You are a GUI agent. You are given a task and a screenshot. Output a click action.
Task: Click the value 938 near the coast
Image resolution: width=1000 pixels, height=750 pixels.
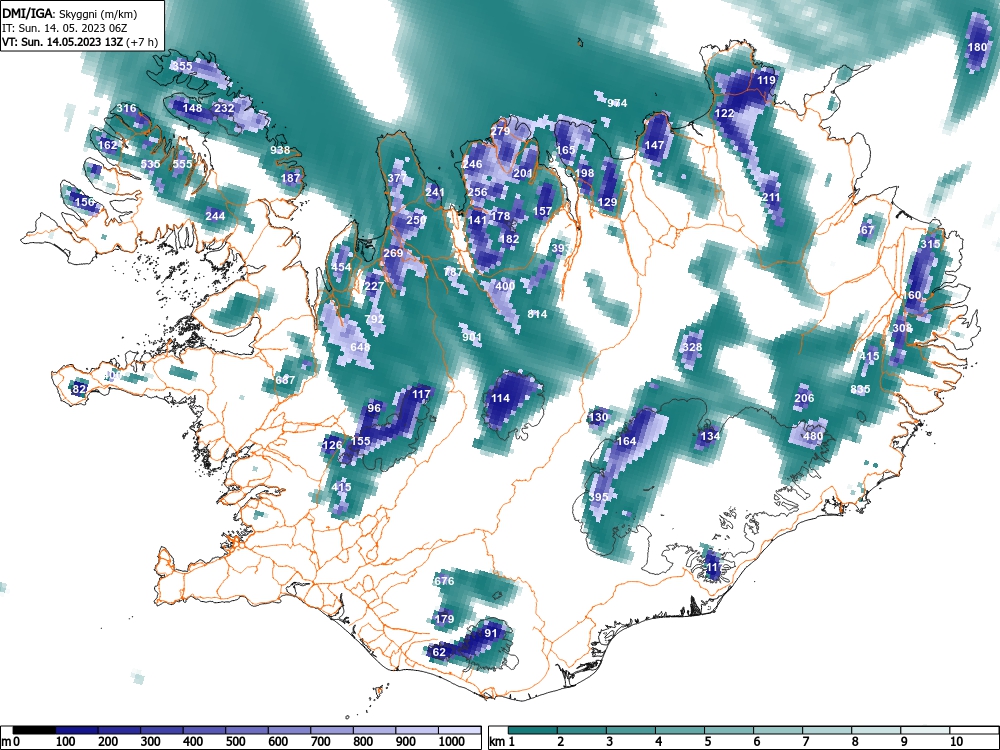[280, 150]
